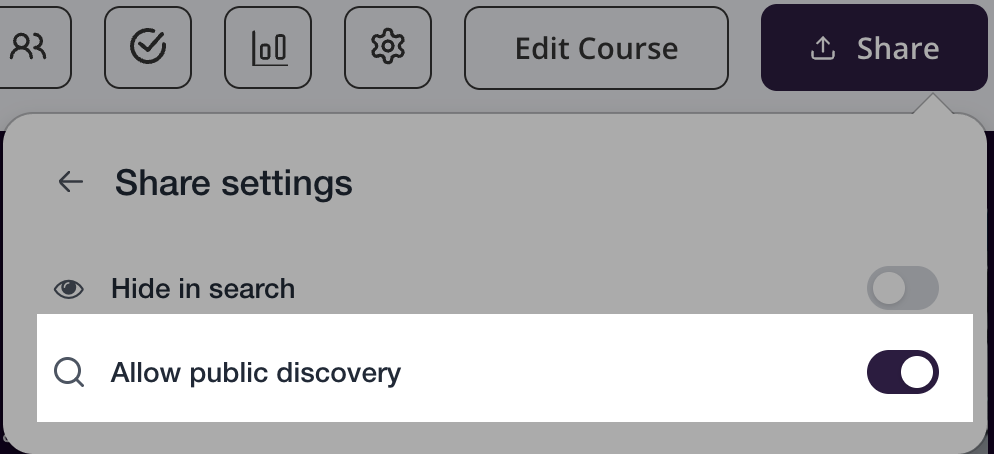994x454 pixels.
Task: Click the "Hide in search" label text
Action: [203, 289]
